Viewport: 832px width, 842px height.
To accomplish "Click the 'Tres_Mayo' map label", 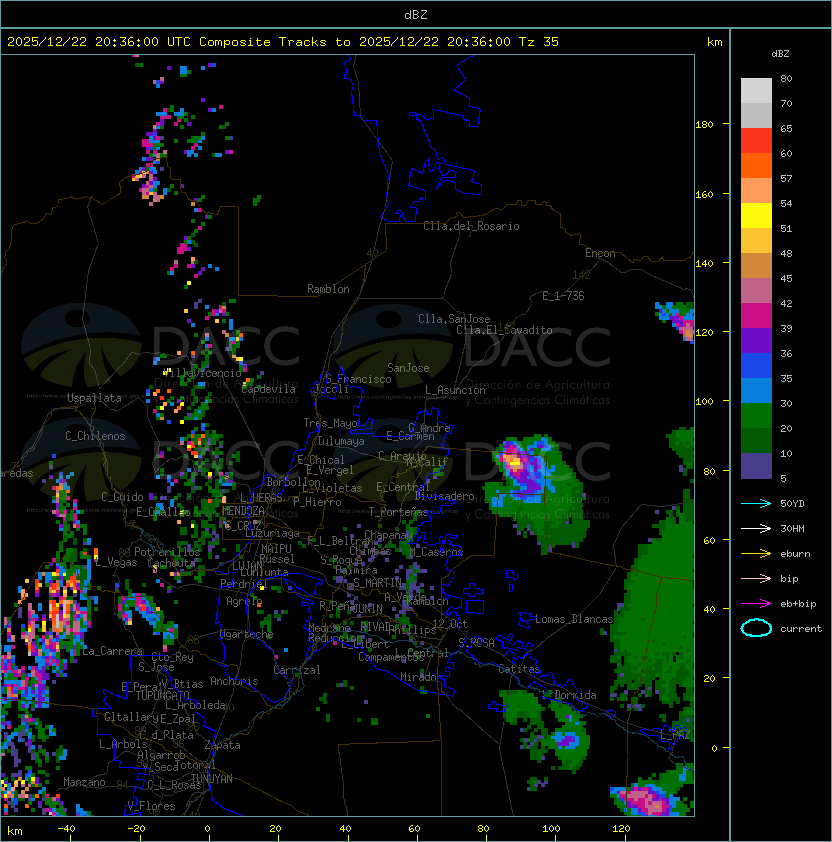I will pyautogui.click(x=330, y=423).
